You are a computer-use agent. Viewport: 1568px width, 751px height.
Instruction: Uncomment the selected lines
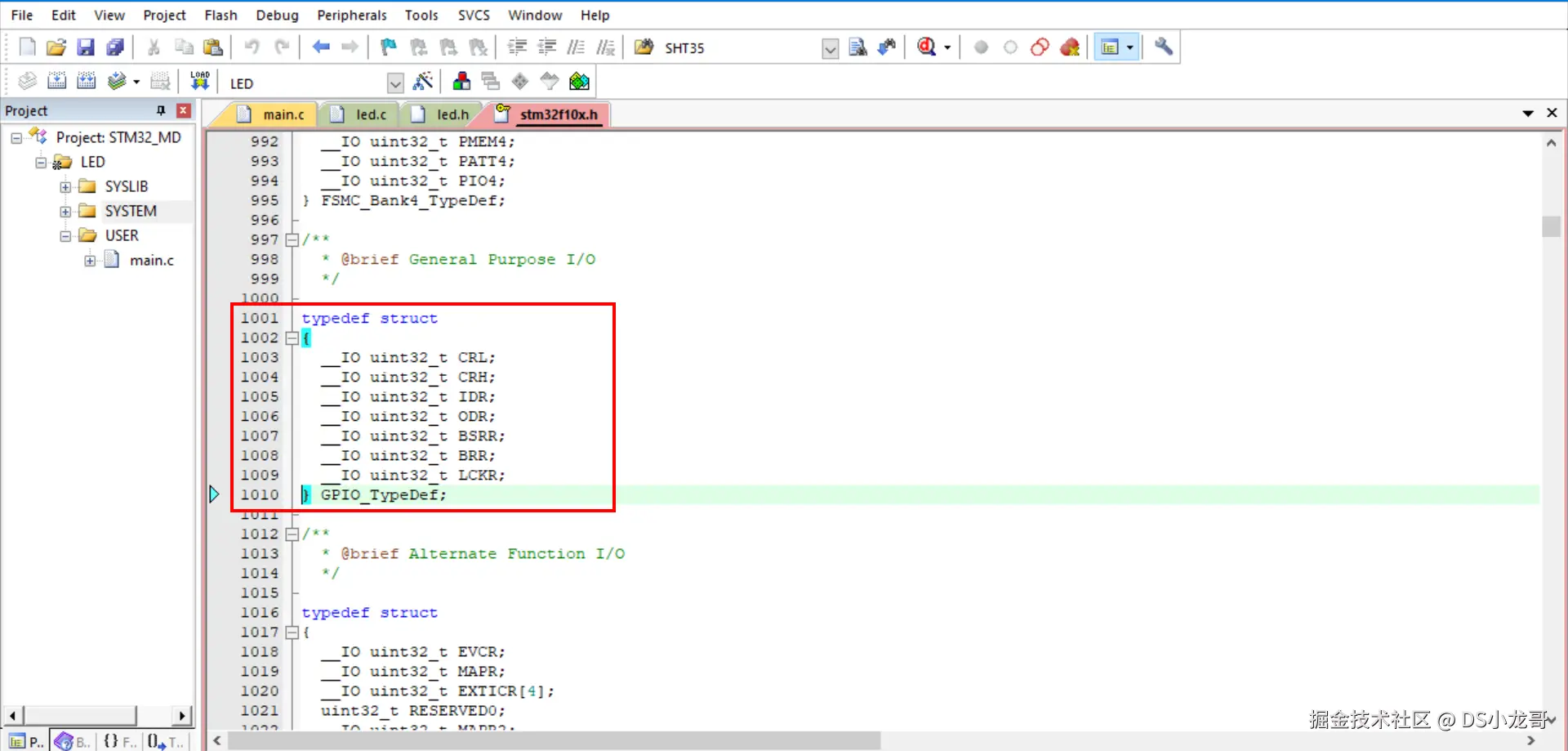605,47
